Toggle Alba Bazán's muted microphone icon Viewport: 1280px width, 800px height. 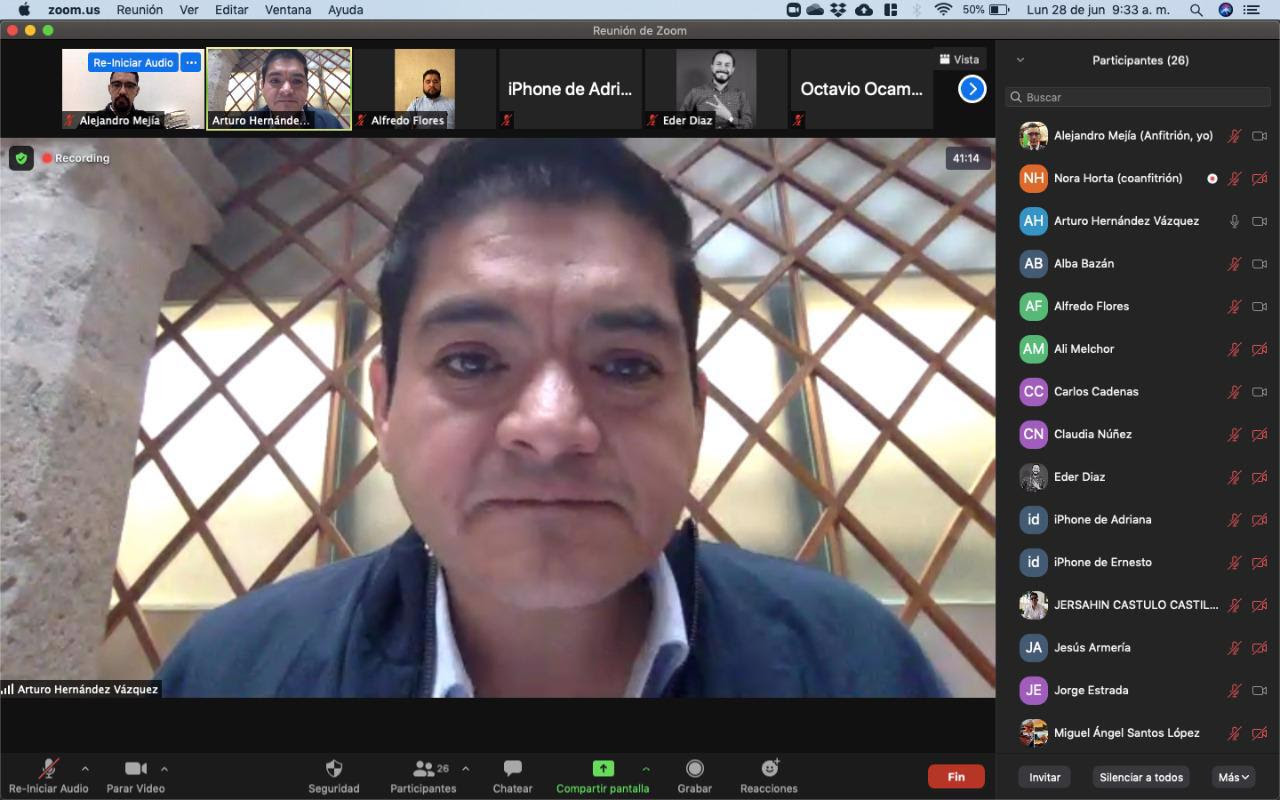(x=1235, y=264)
